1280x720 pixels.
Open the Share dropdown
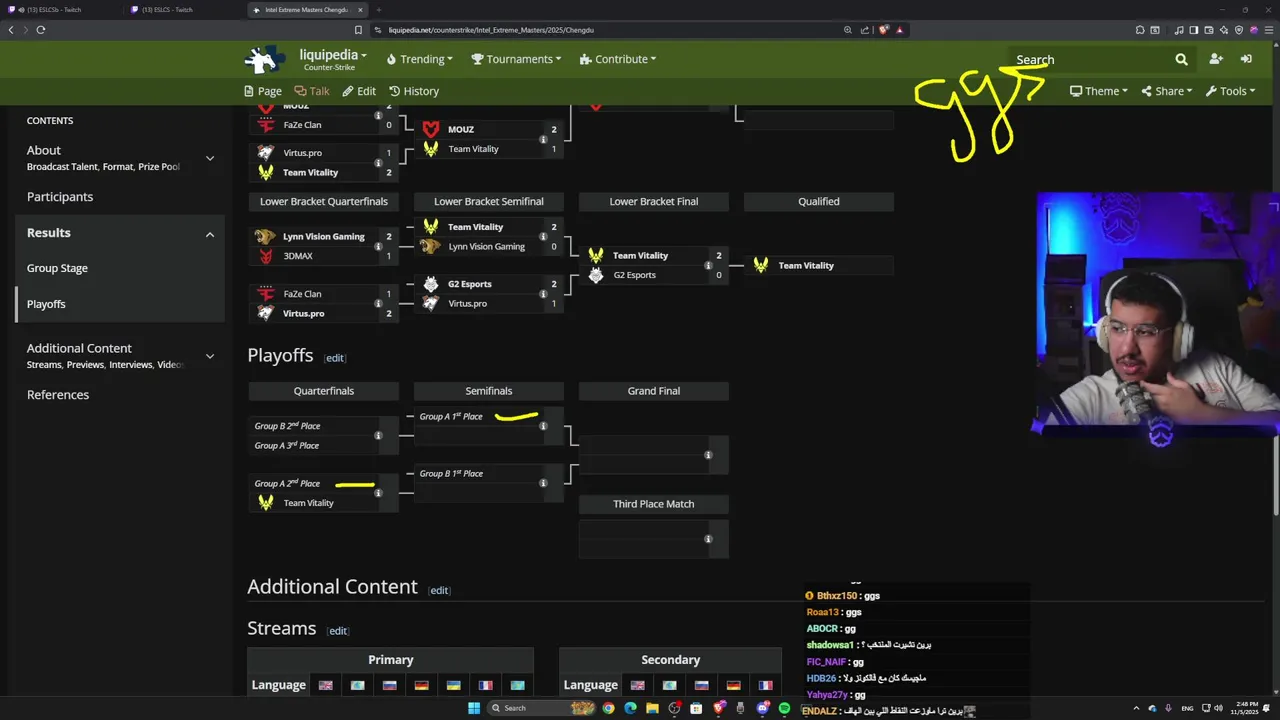(x=1166, y=91)
